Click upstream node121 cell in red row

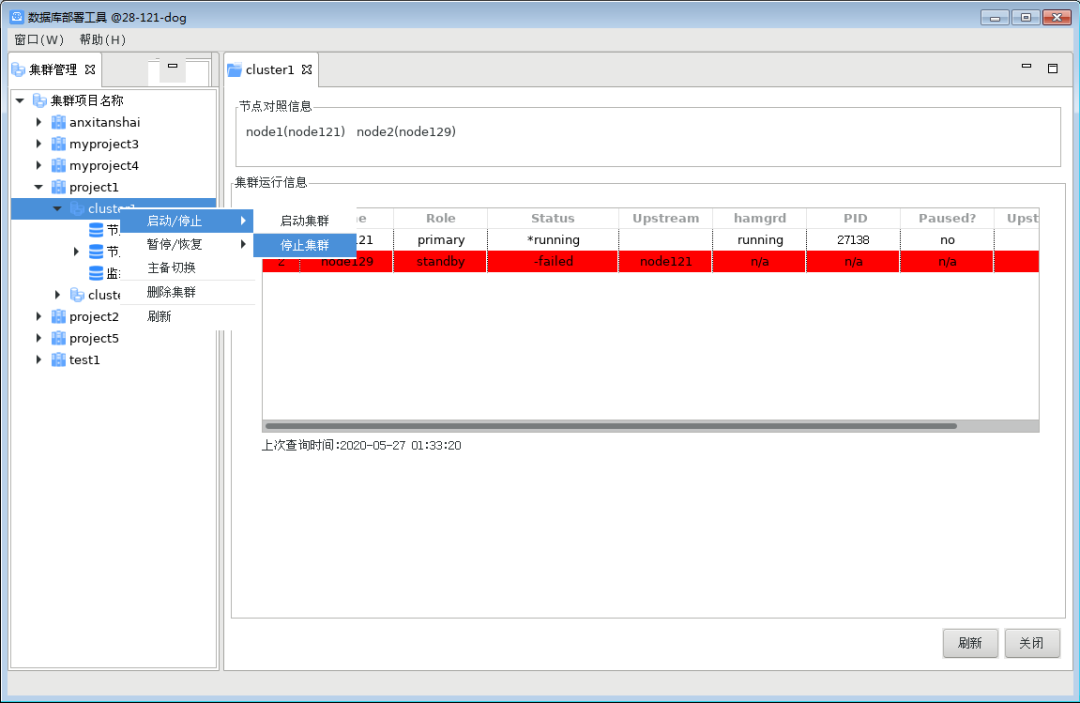(x=665, y=262)
